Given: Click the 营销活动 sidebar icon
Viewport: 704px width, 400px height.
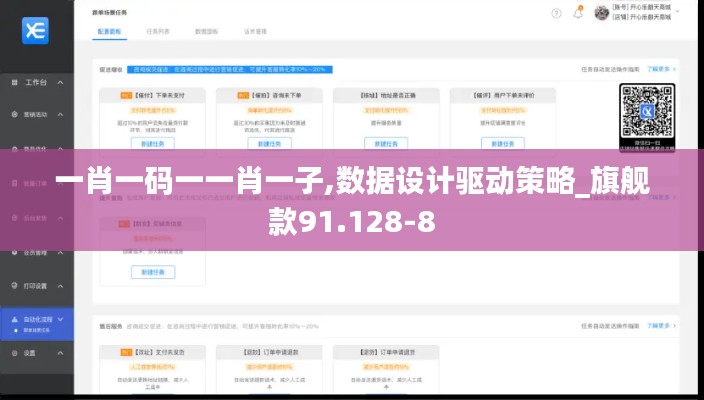Looking at the screenshot, I should click(x=13, y=115).
